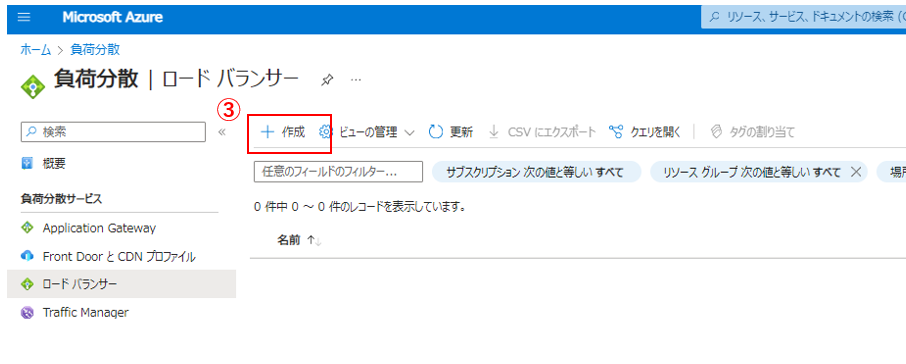
Task: Focus the global resource search box
Action: (x=804, y=17)
